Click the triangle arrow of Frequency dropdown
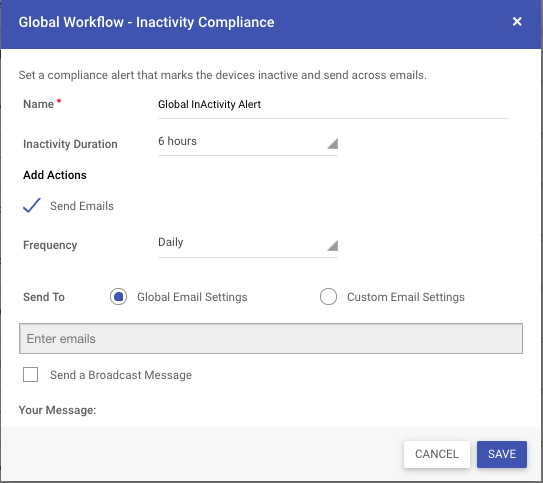The height and width of the screenshot is (483, 543). (332, 245)
